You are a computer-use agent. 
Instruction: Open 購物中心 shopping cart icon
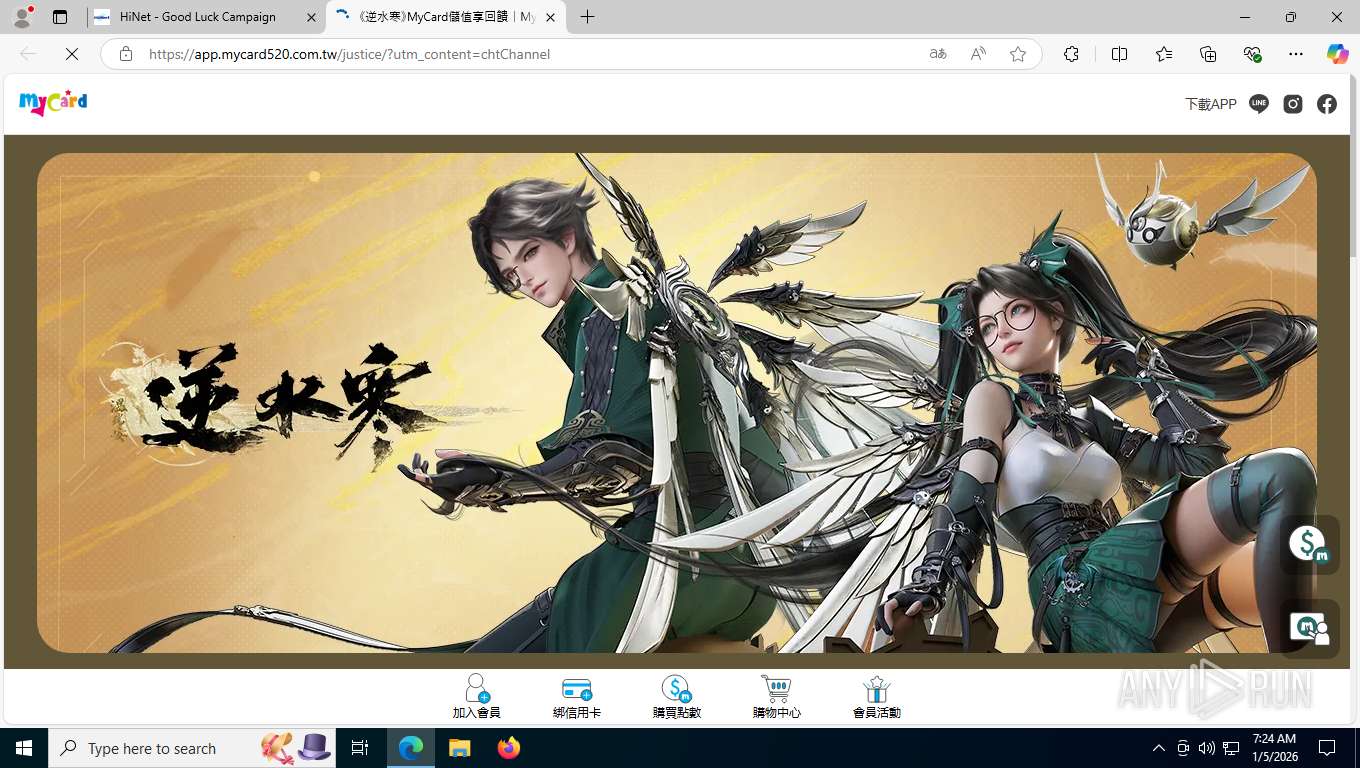click(777, 696)
